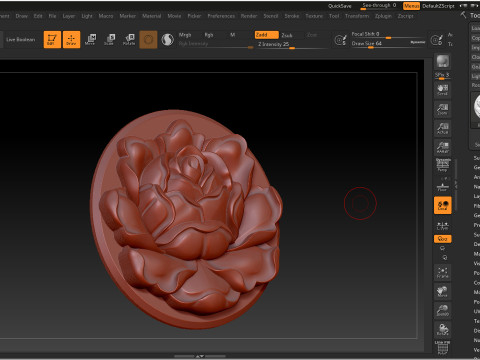Click the DefaultZScript button

pyautogui.click(x=438, y=6)
